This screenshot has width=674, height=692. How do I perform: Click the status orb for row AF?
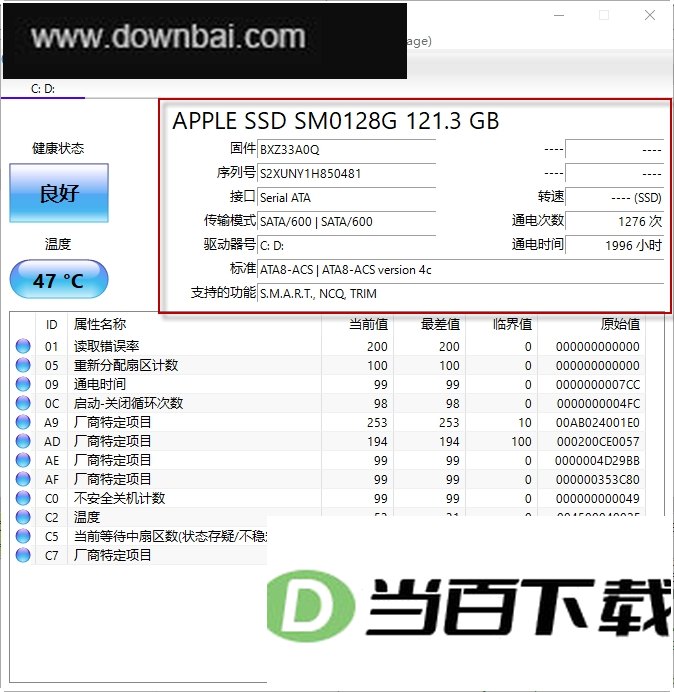(23, 479)
